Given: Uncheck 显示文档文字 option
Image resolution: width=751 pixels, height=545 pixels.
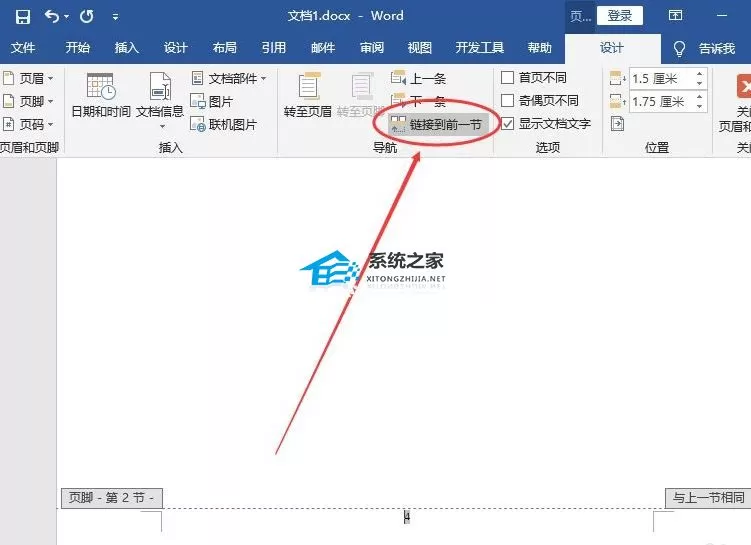Looking at the screenshot, I should coord(507,124).
